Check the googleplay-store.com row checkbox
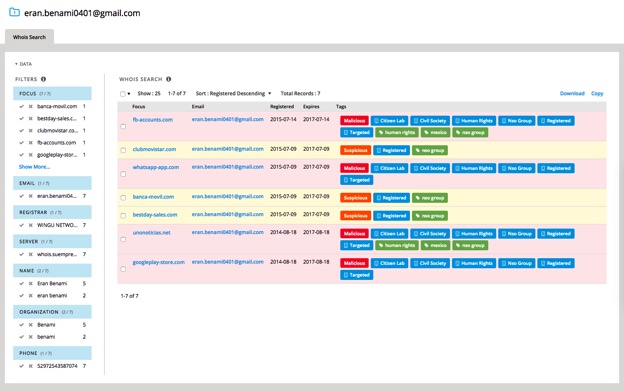The image size is (624, 391). click(123, 269)
